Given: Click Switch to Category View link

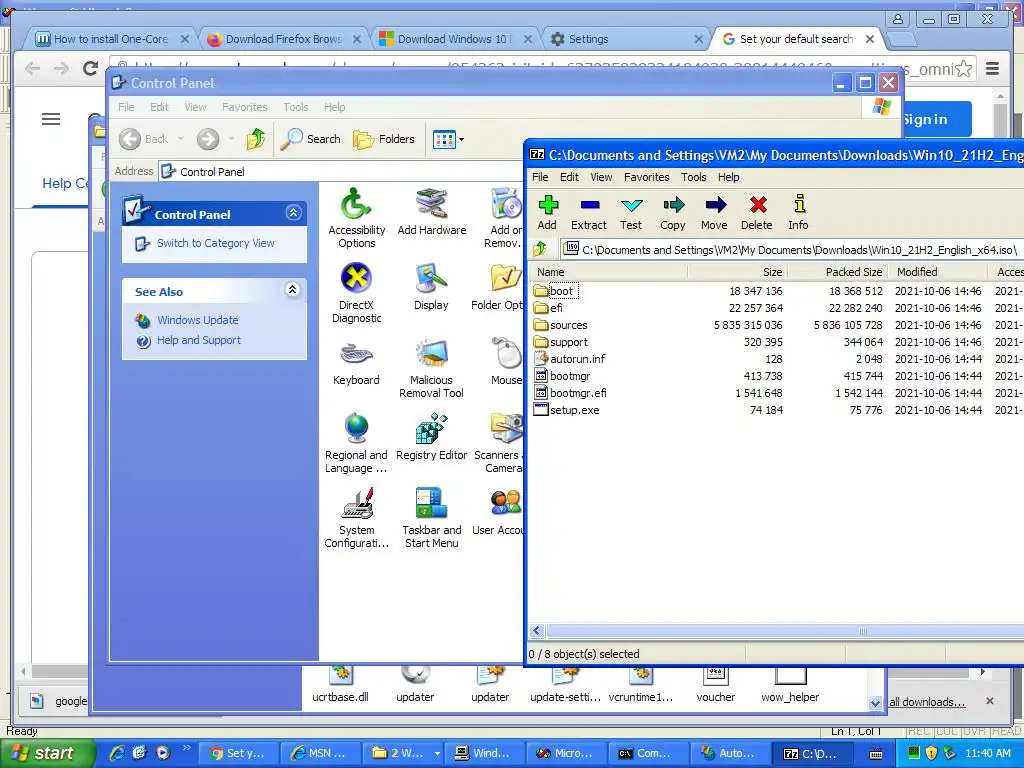Looking at the screenshot, I should (216, 243).
